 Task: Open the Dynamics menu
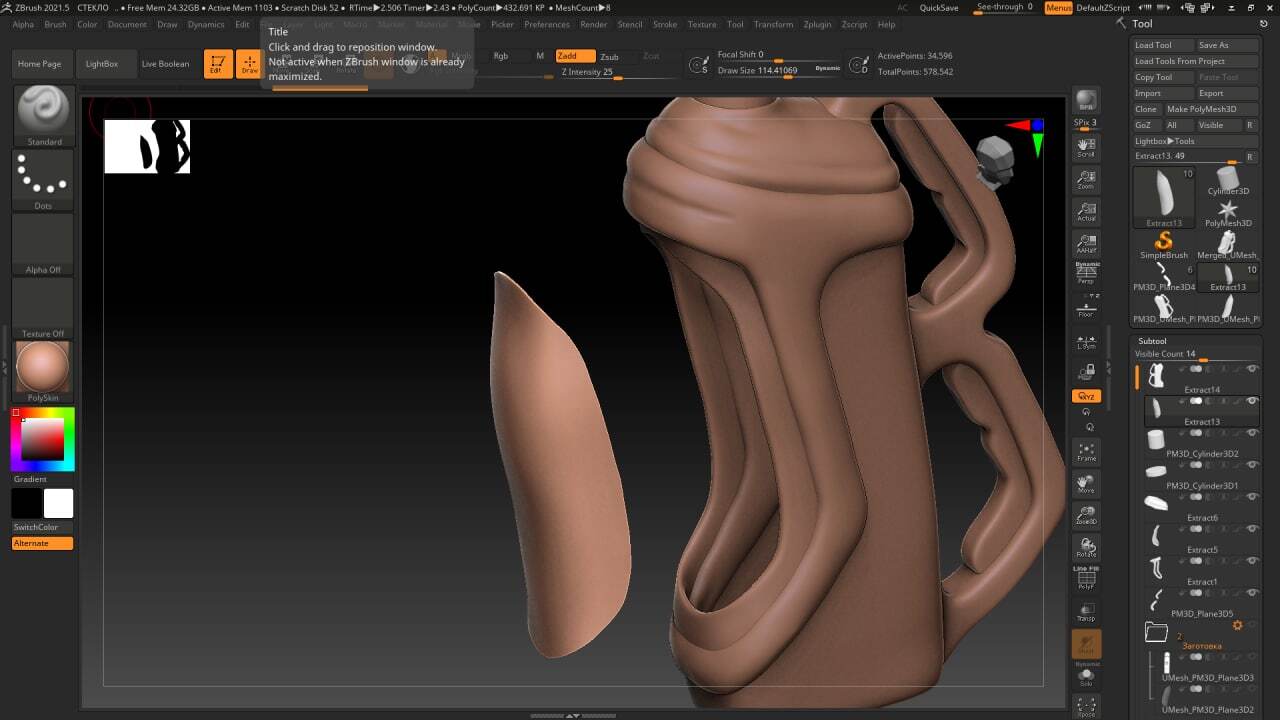click(206, 24)
